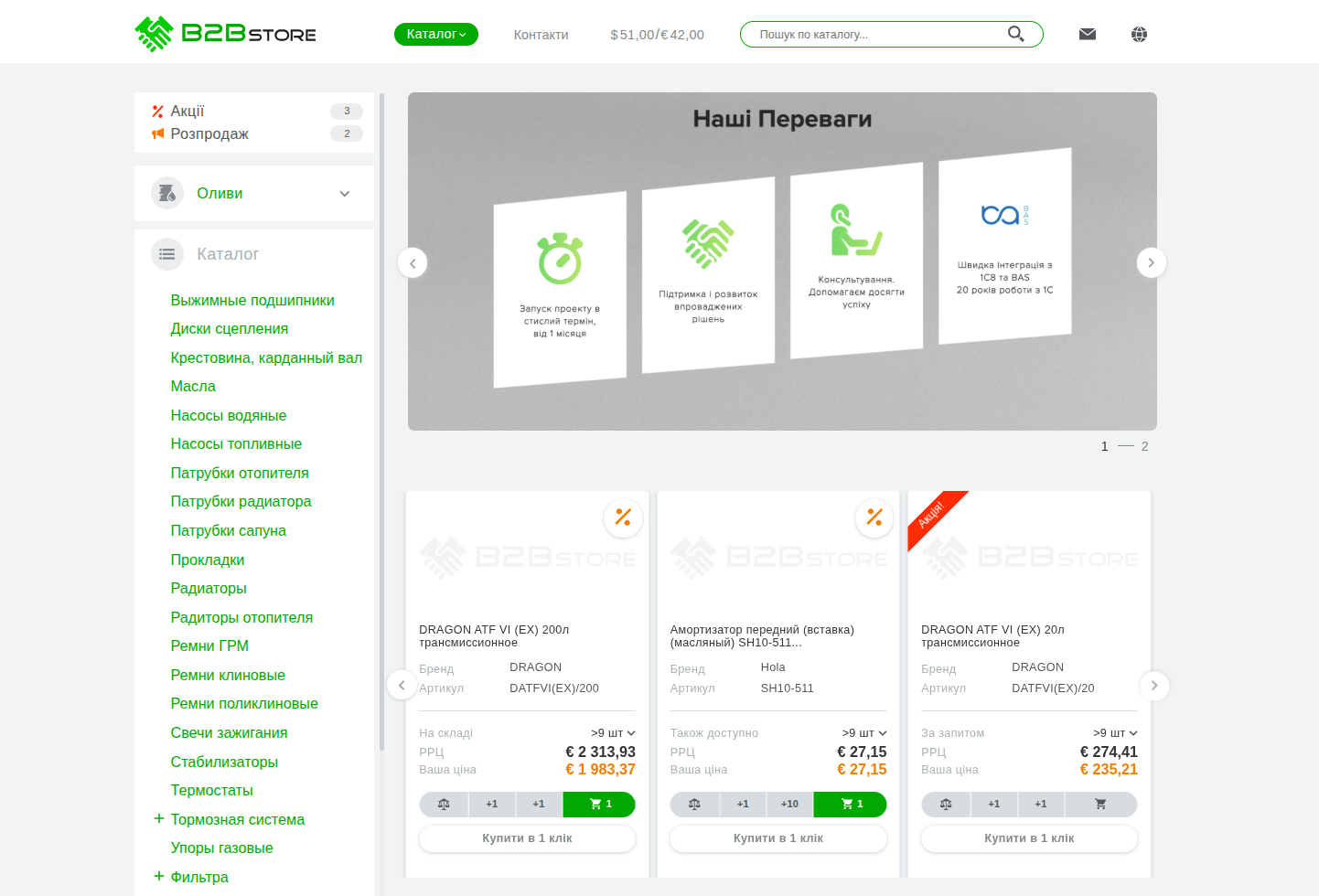Click the catalog search input field
The image size is (1319, 896).
coord(878,35)
